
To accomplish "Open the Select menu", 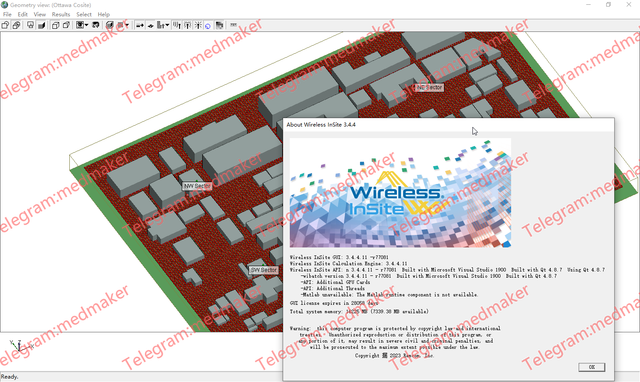I will 84,14.
